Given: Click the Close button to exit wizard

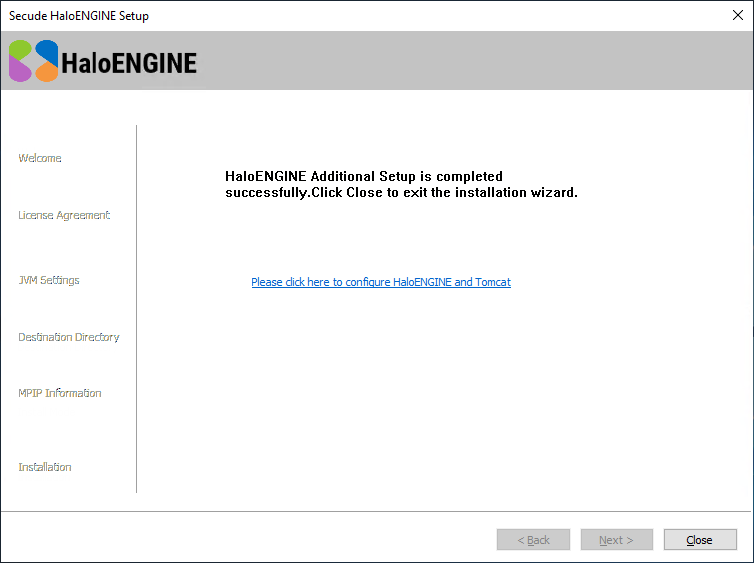Looking at the screenshot, I should 700,539.
